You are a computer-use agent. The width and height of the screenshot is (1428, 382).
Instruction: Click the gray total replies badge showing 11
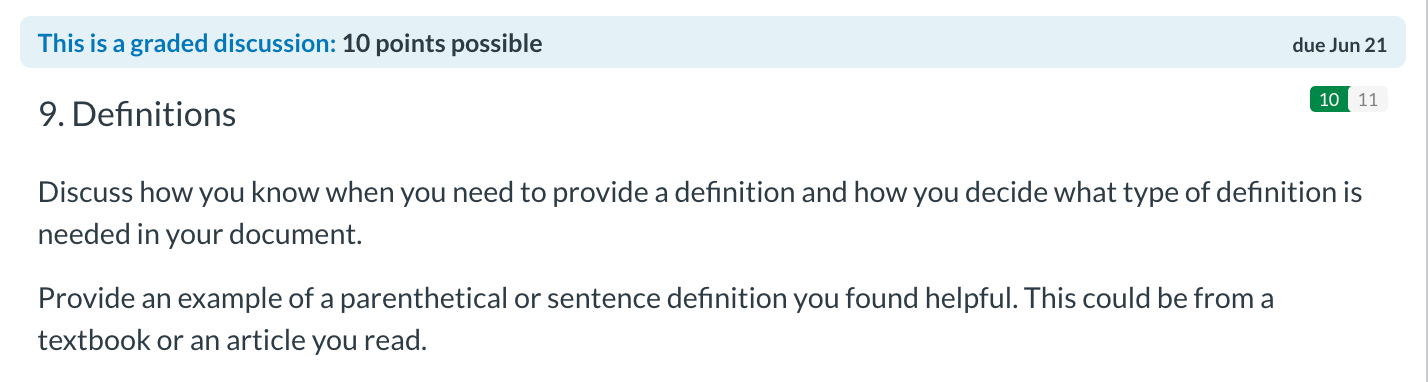[x=1369, y=99]
